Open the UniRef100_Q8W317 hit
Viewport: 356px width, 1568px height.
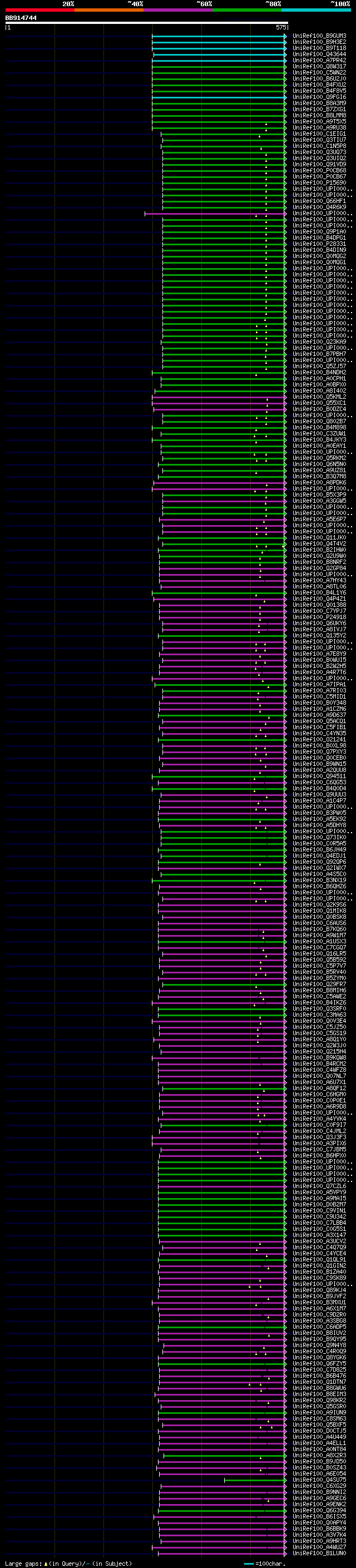[319, 66]
